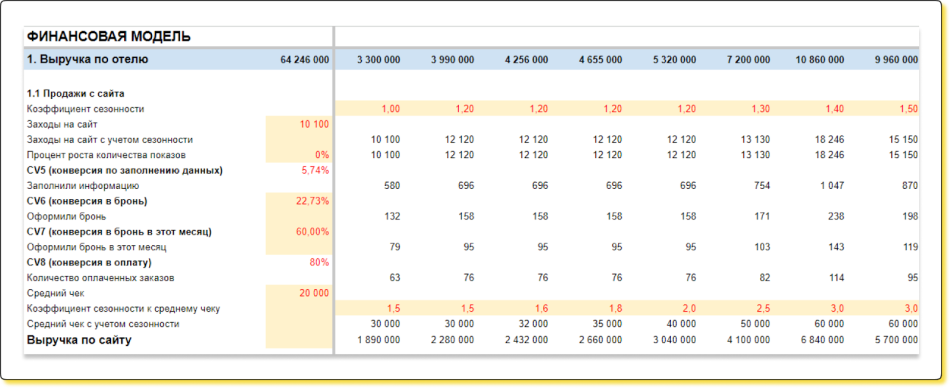950x388 pixels.
Task: Click the CV7 conversion value 60,00%
Action: click(313, 232)
